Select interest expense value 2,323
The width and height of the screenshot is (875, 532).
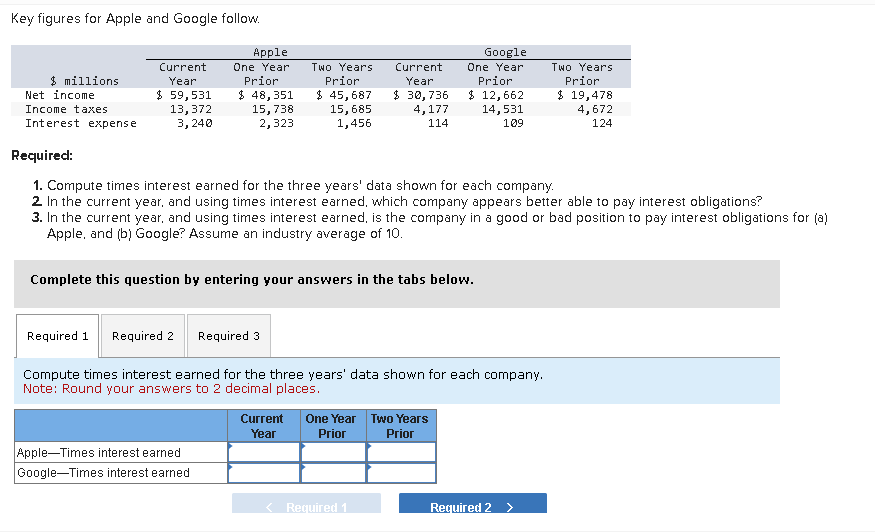click(276, 123)
